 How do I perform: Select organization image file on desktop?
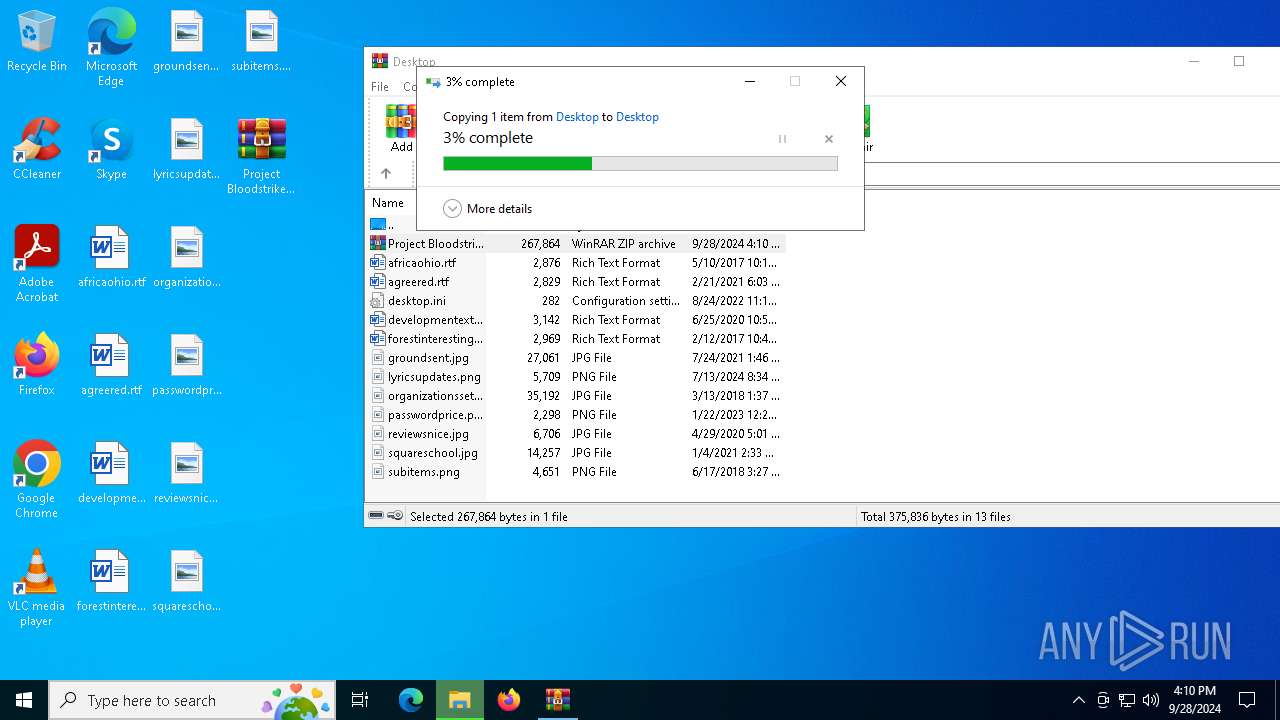pos(186,257)
